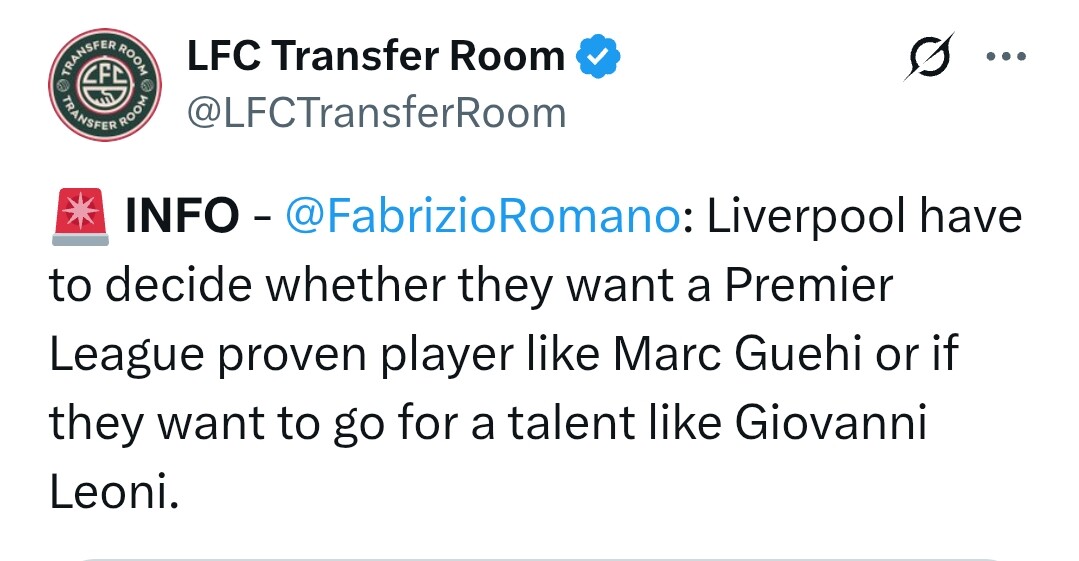Open the @LFCTransferRoom handle link
The image size is (1079, 561).
pyautogui.click(x=376, y=113)
